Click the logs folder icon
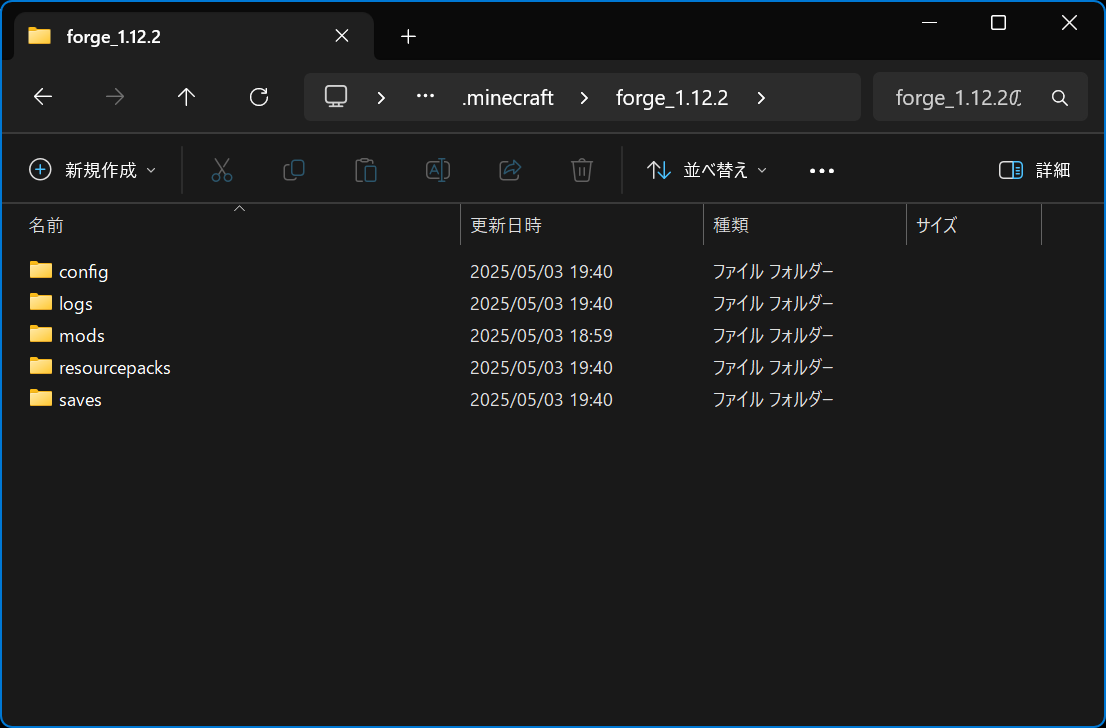The width and height of the screenshot is (1106, 728). click(41, 302)
